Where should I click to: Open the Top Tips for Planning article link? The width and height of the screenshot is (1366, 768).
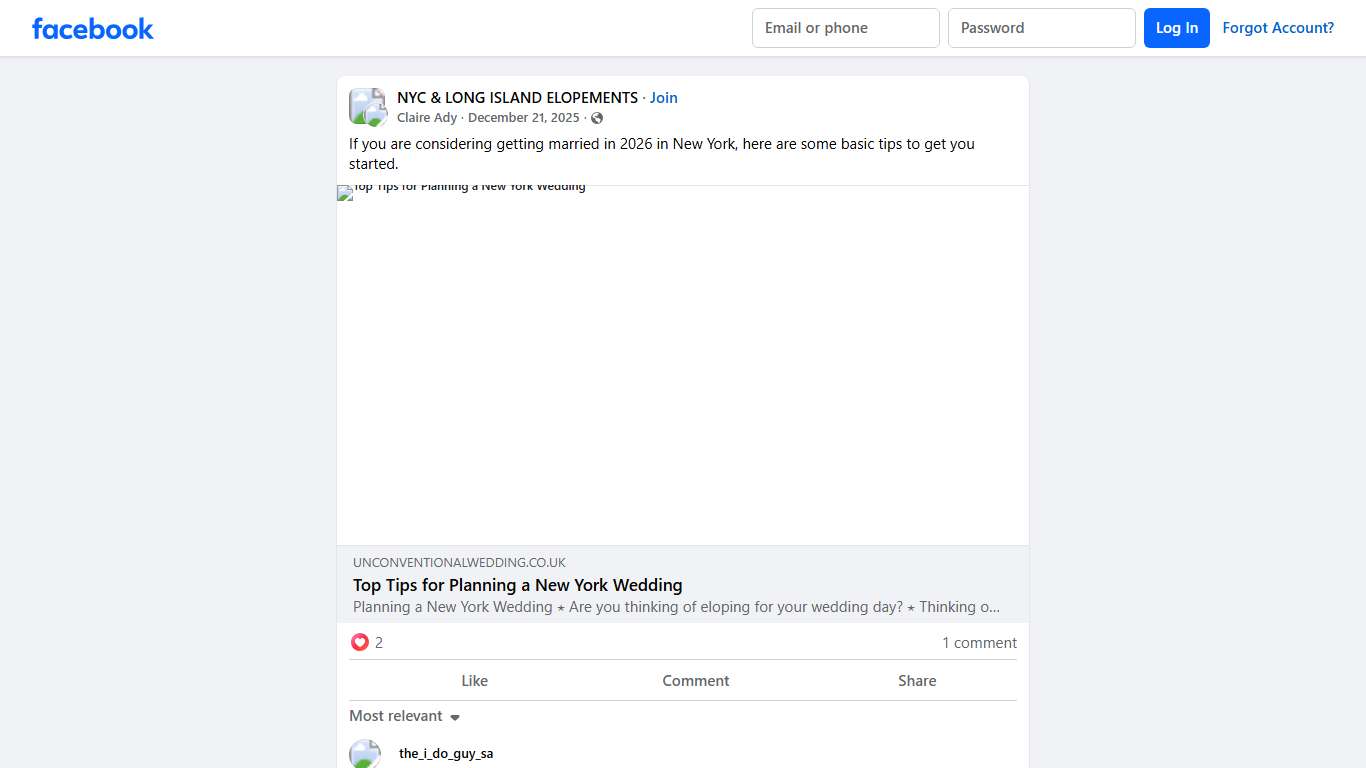517,585
